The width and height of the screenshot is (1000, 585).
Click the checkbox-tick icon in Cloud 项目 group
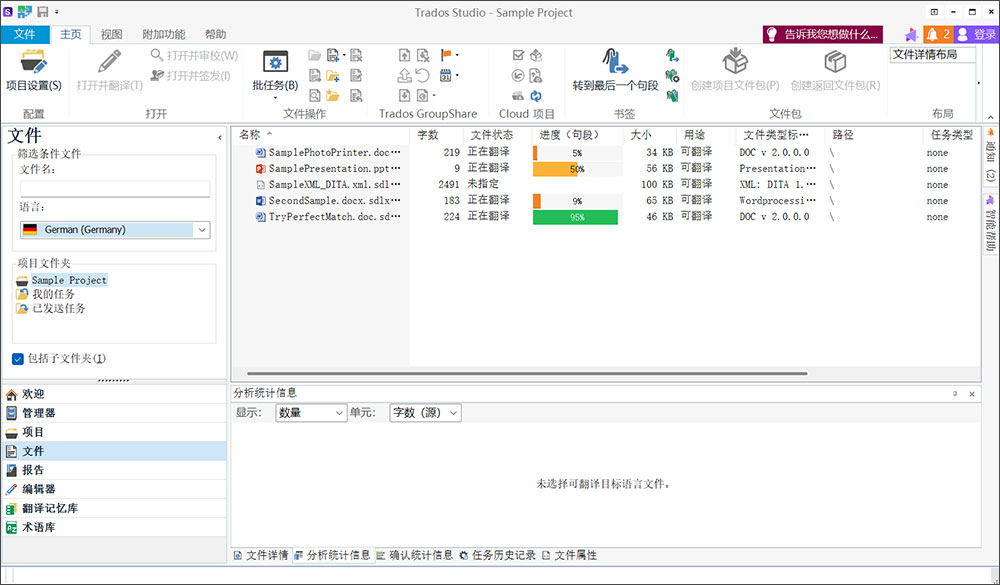518,56
